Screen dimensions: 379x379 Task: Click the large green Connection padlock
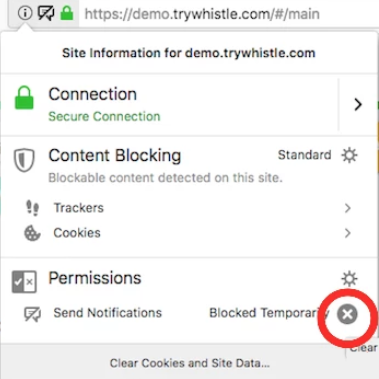(24, 98)
